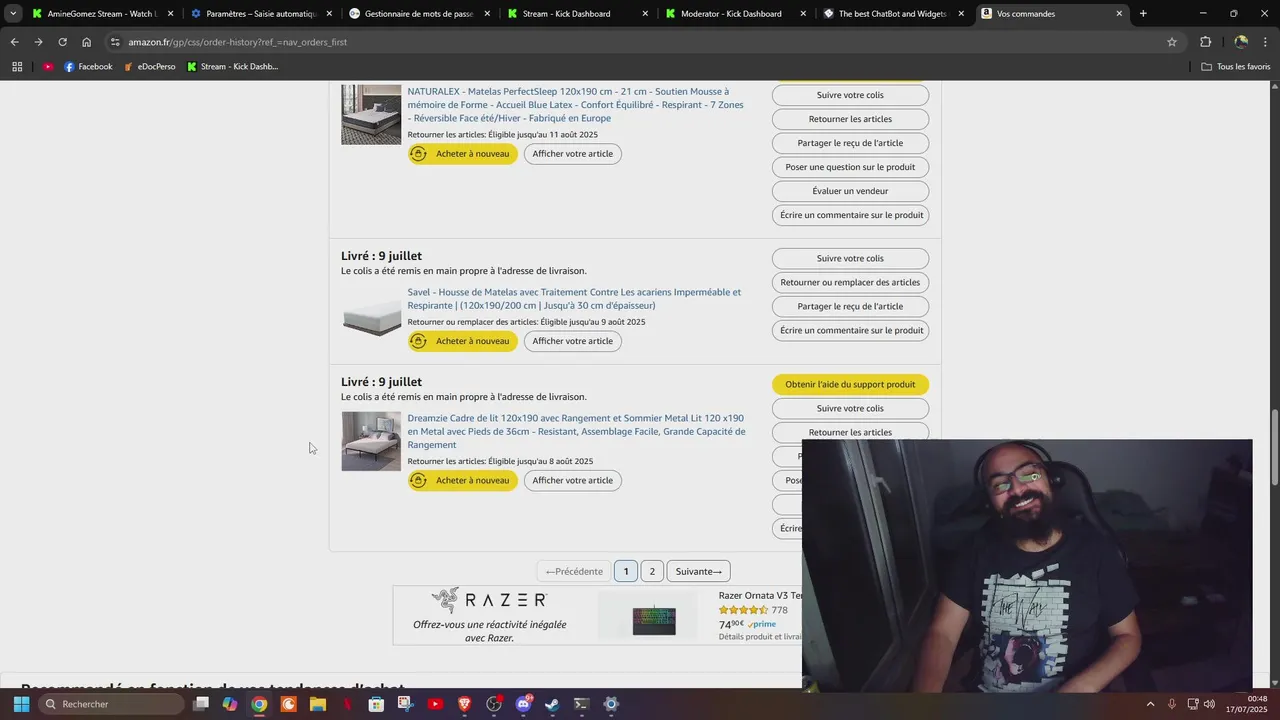1280x720 pixels.
Task: Open the Terminal taskbar icon
Action: click(x=581, y=704)
